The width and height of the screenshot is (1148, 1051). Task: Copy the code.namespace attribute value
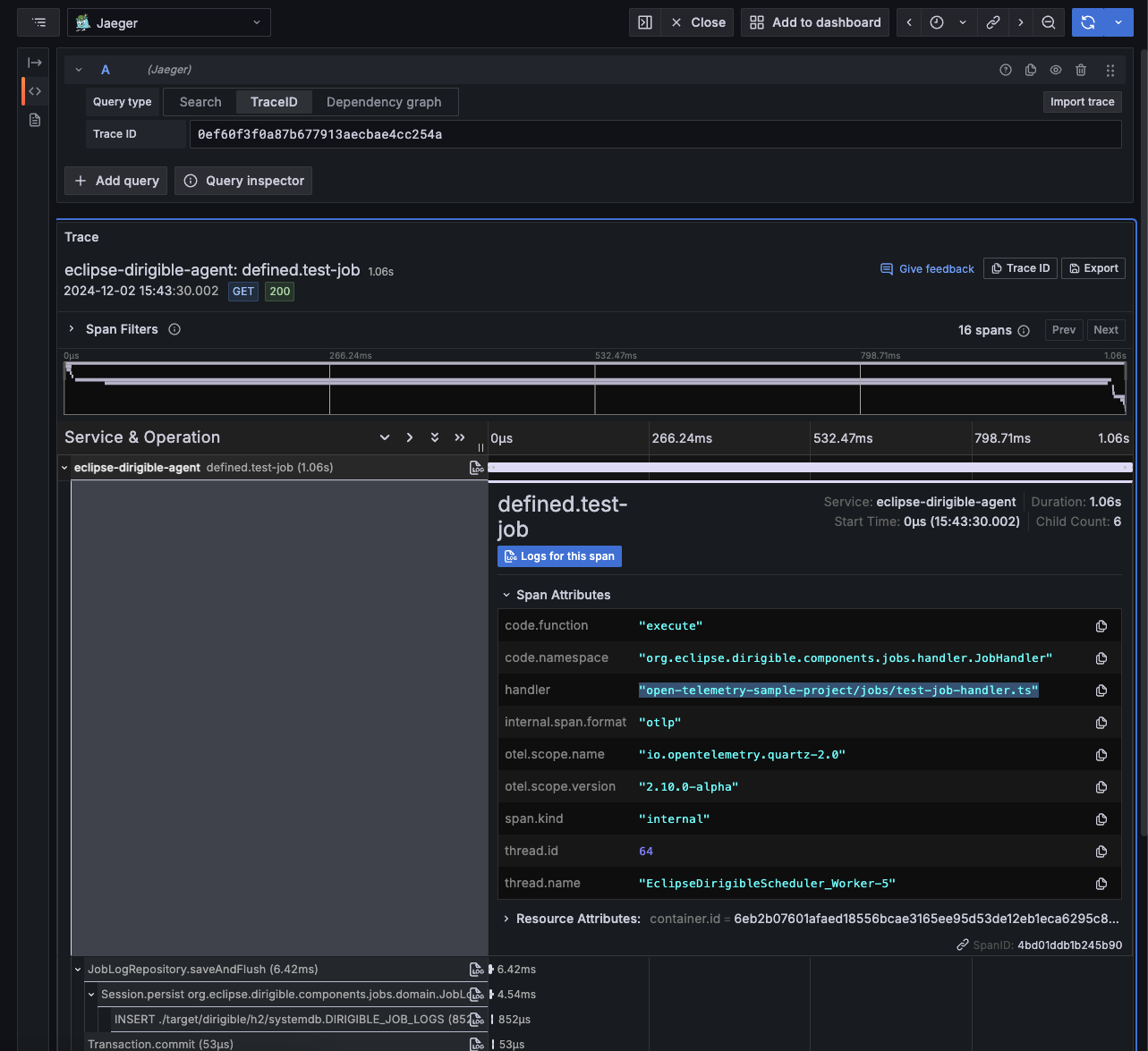click(x=1101, y=658)
